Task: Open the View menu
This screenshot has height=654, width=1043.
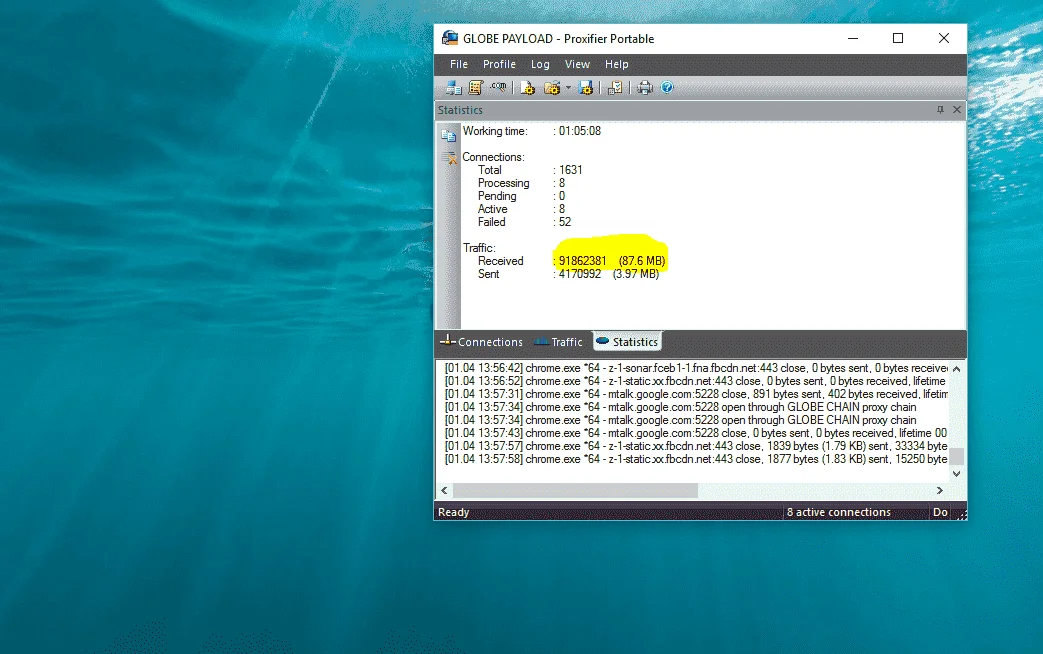Action: coord(577,65)
